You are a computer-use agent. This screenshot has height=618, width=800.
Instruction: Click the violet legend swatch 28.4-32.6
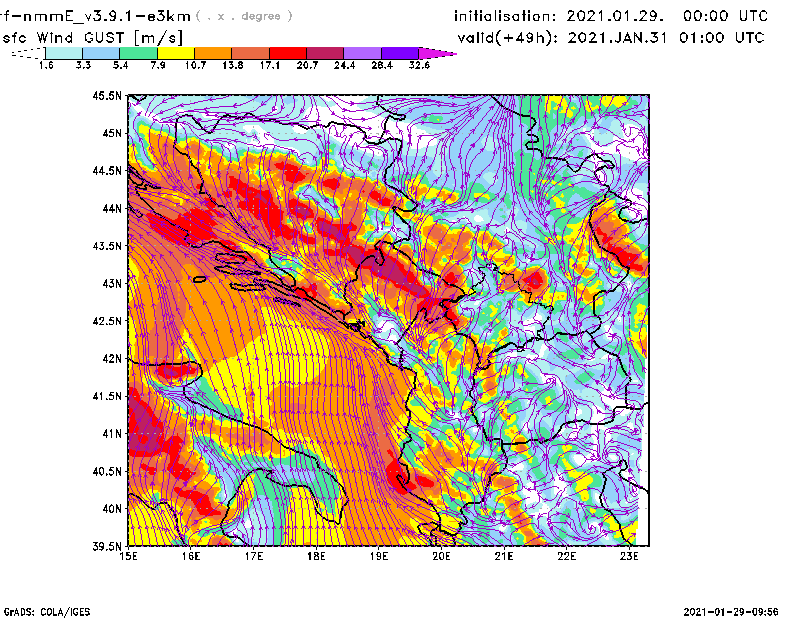(400, 53)
